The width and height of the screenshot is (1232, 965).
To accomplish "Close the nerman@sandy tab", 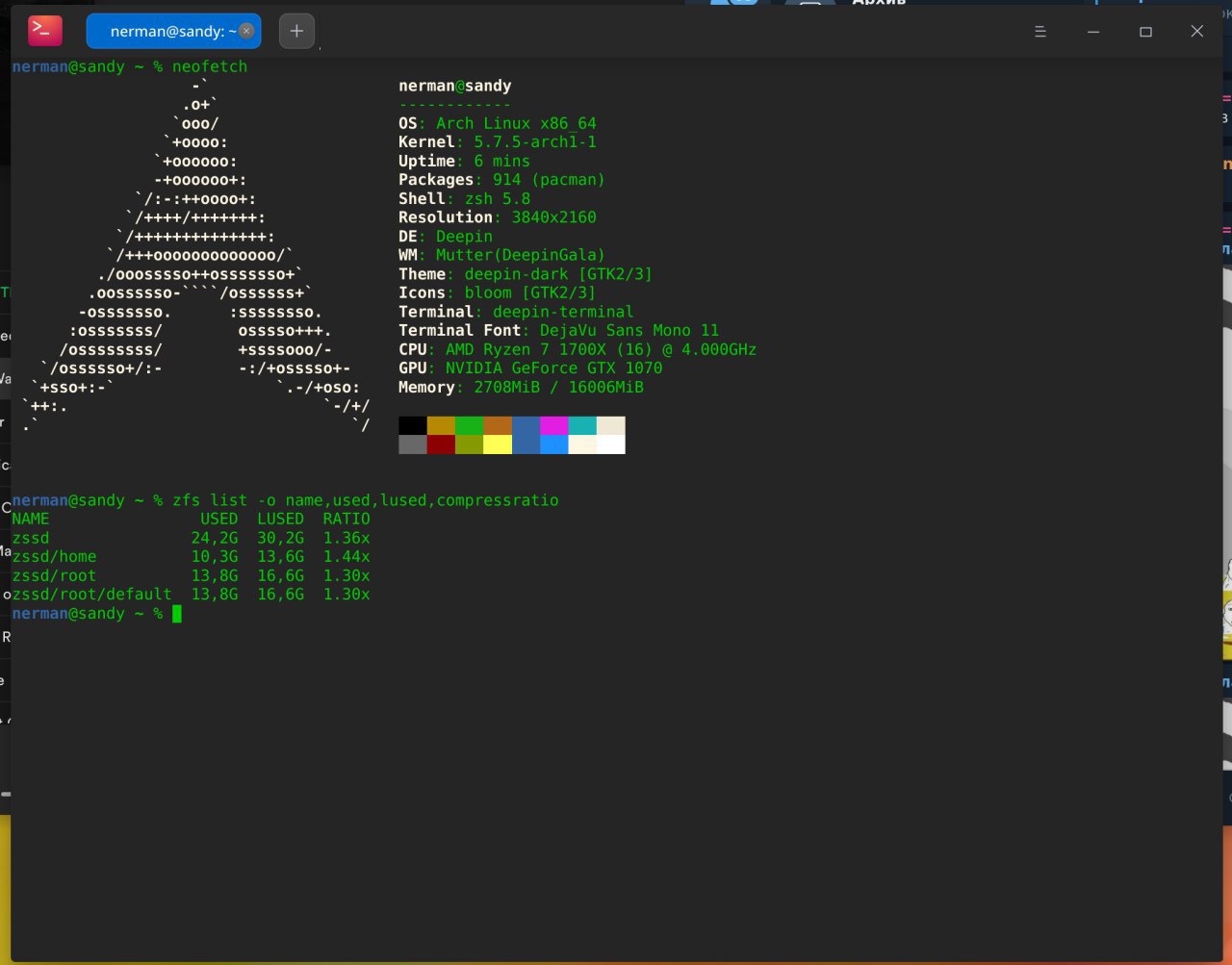I will coord(246,31).
